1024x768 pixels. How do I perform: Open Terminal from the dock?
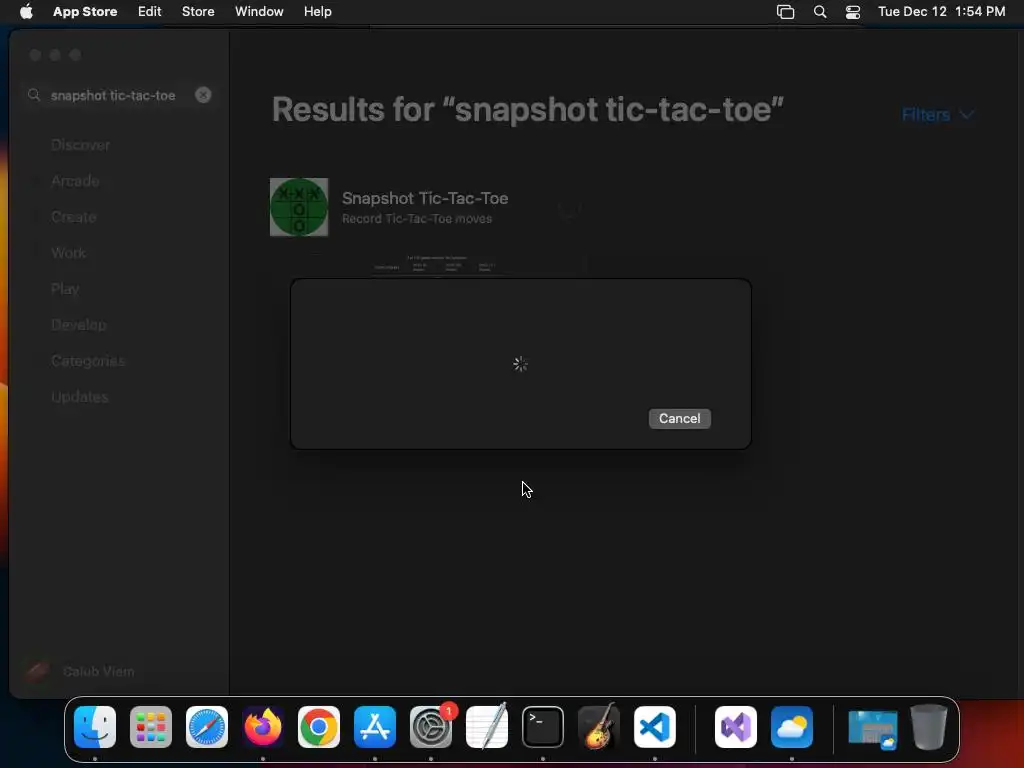coord(543,727)
